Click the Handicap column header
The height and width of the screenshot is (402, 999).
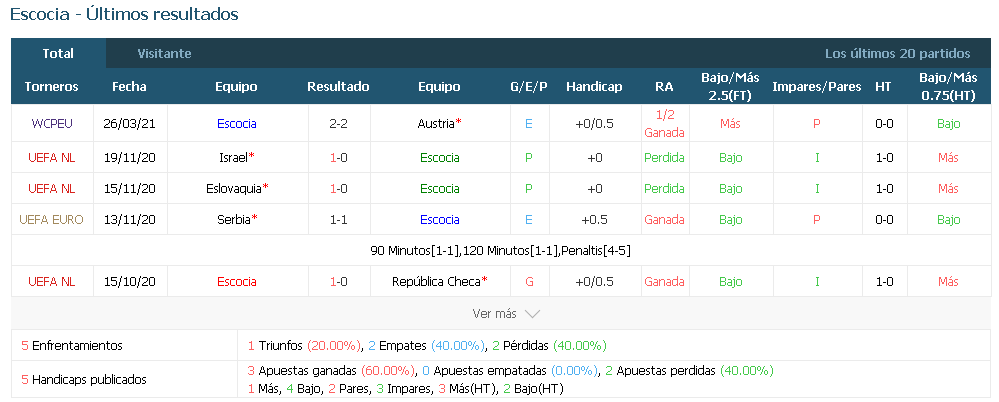(x=594, y=87)
